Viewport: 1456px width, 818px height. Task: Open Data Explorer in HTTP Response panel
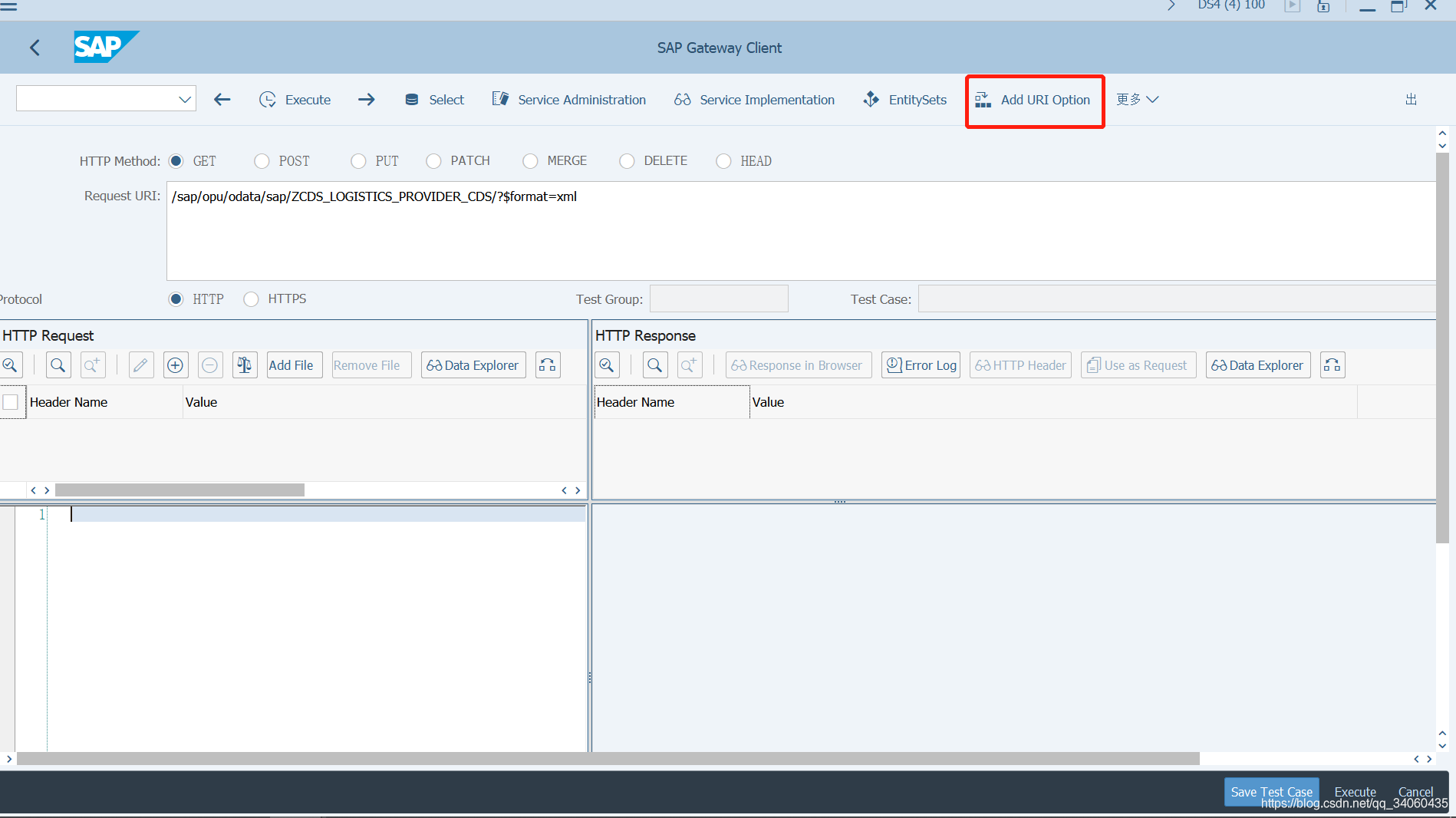pos(1258,365)
